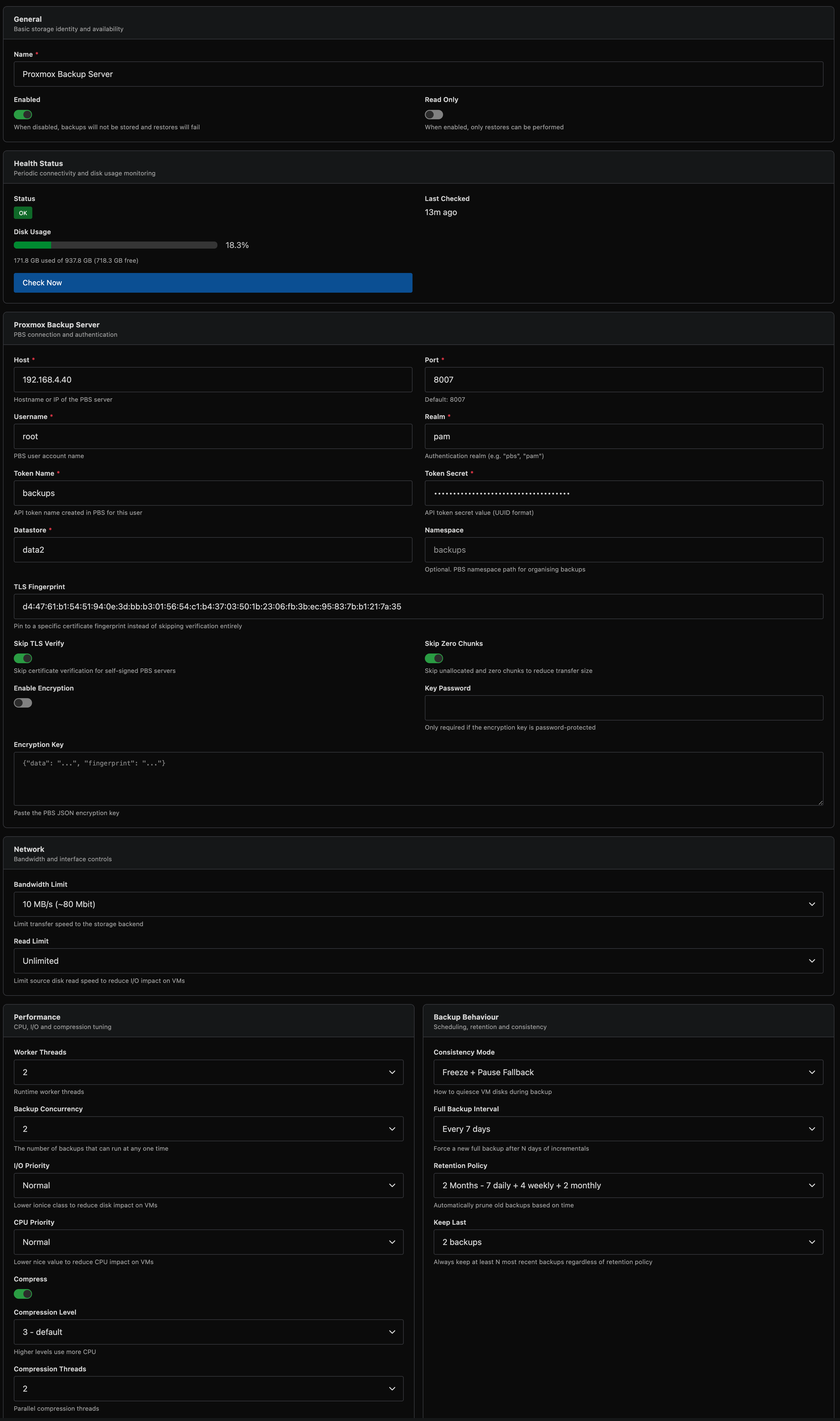840x1421 pixels.
Task: Click the Disk Usage progress bar
Action: (115, 245)
